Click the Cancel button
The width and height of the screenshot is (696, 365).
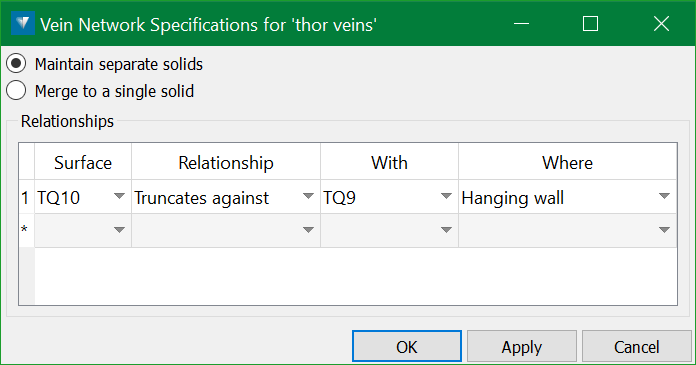(637, 346)
